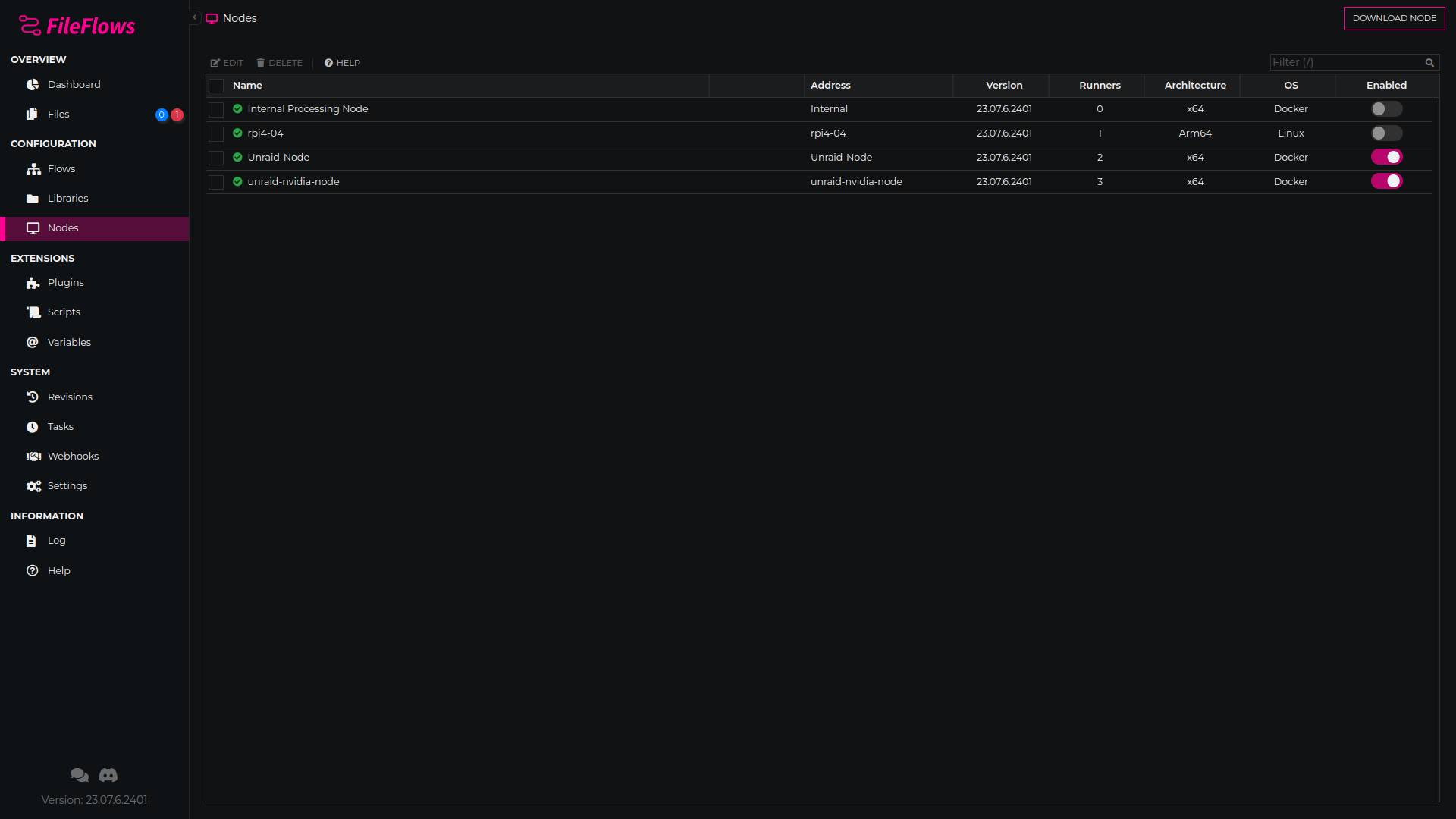Screen dimensions: 1456x819
Task: Click the Enabled column header
Action: pos(1386,86)
